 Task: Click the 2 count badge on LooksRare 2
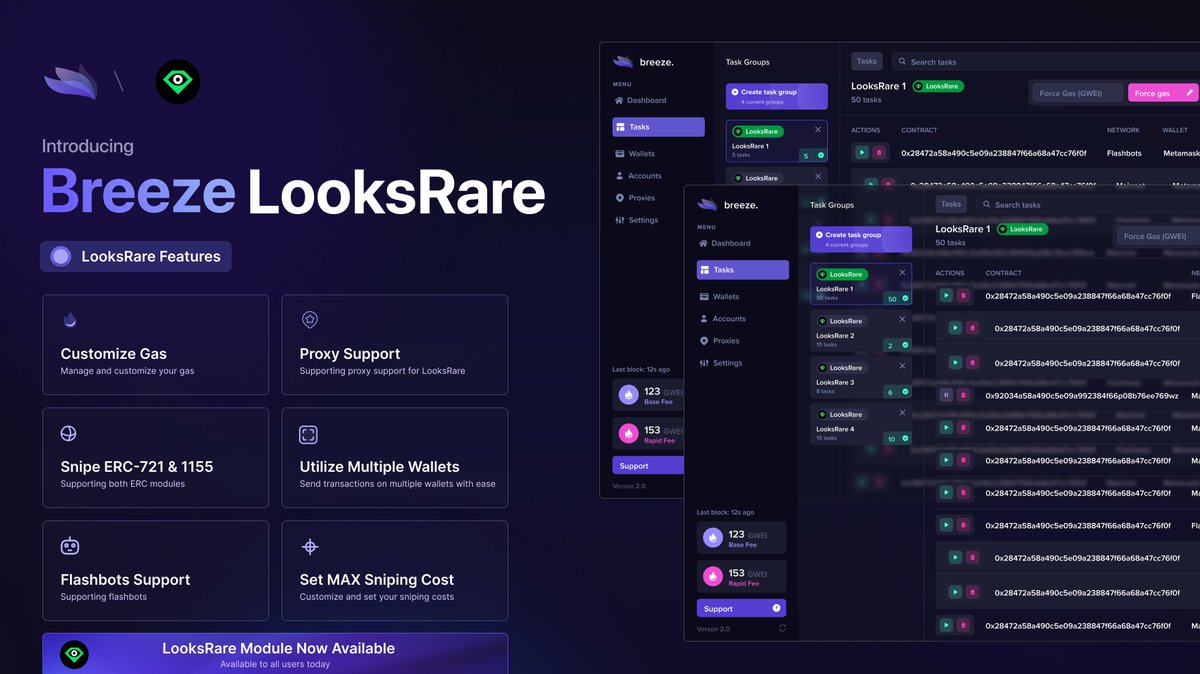[x=896, y=345]
